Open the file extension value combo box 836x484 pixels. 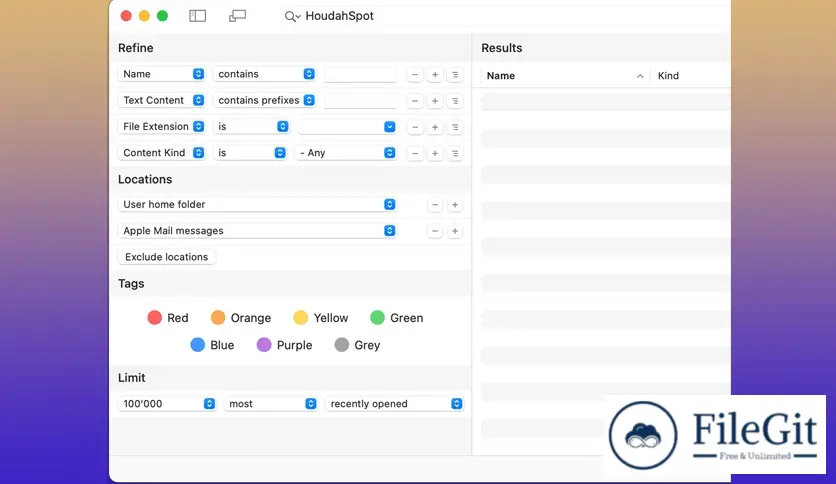pos(347,127)
